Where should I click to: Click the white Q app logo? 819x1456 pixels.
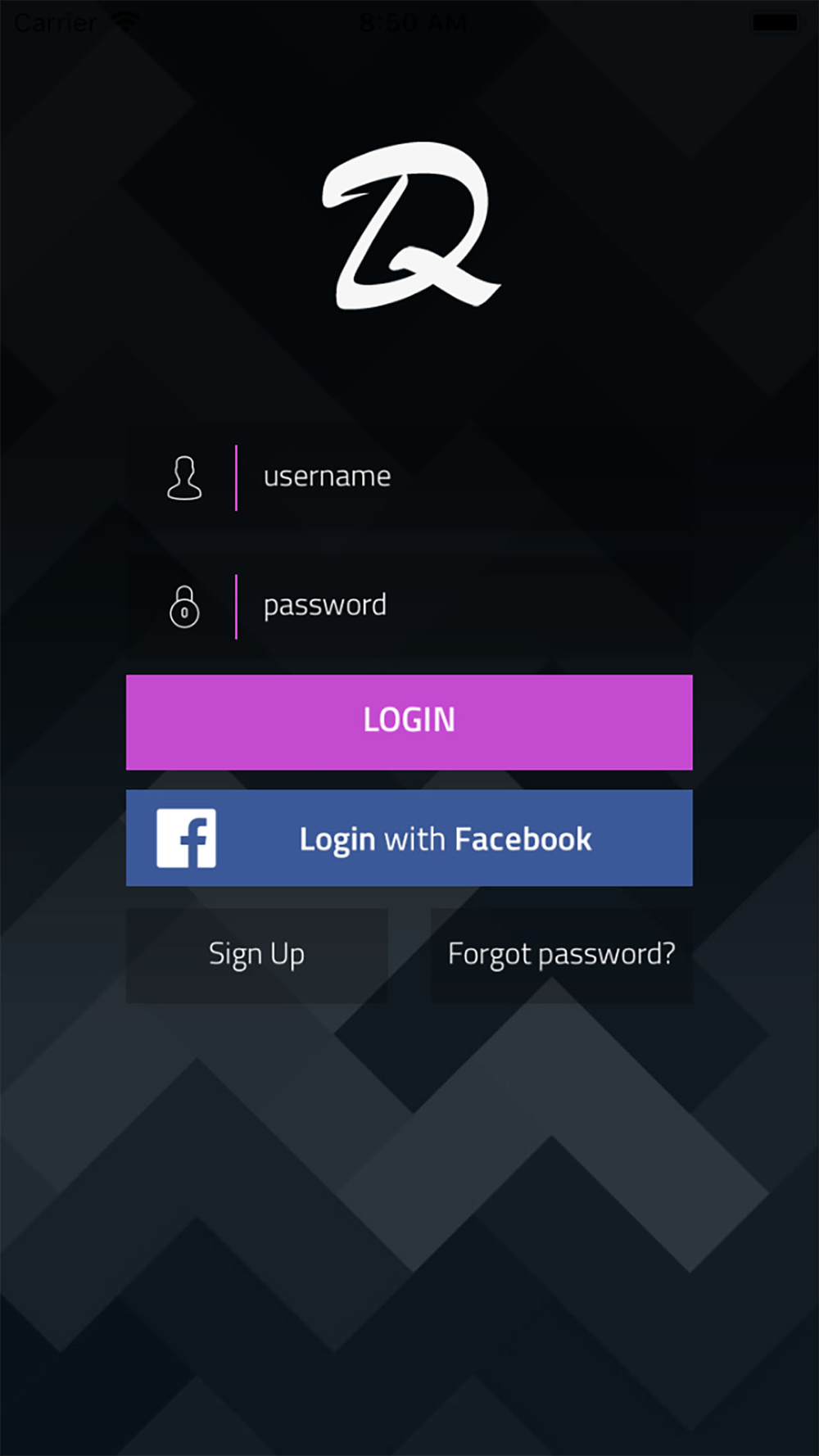coord(409,225)
